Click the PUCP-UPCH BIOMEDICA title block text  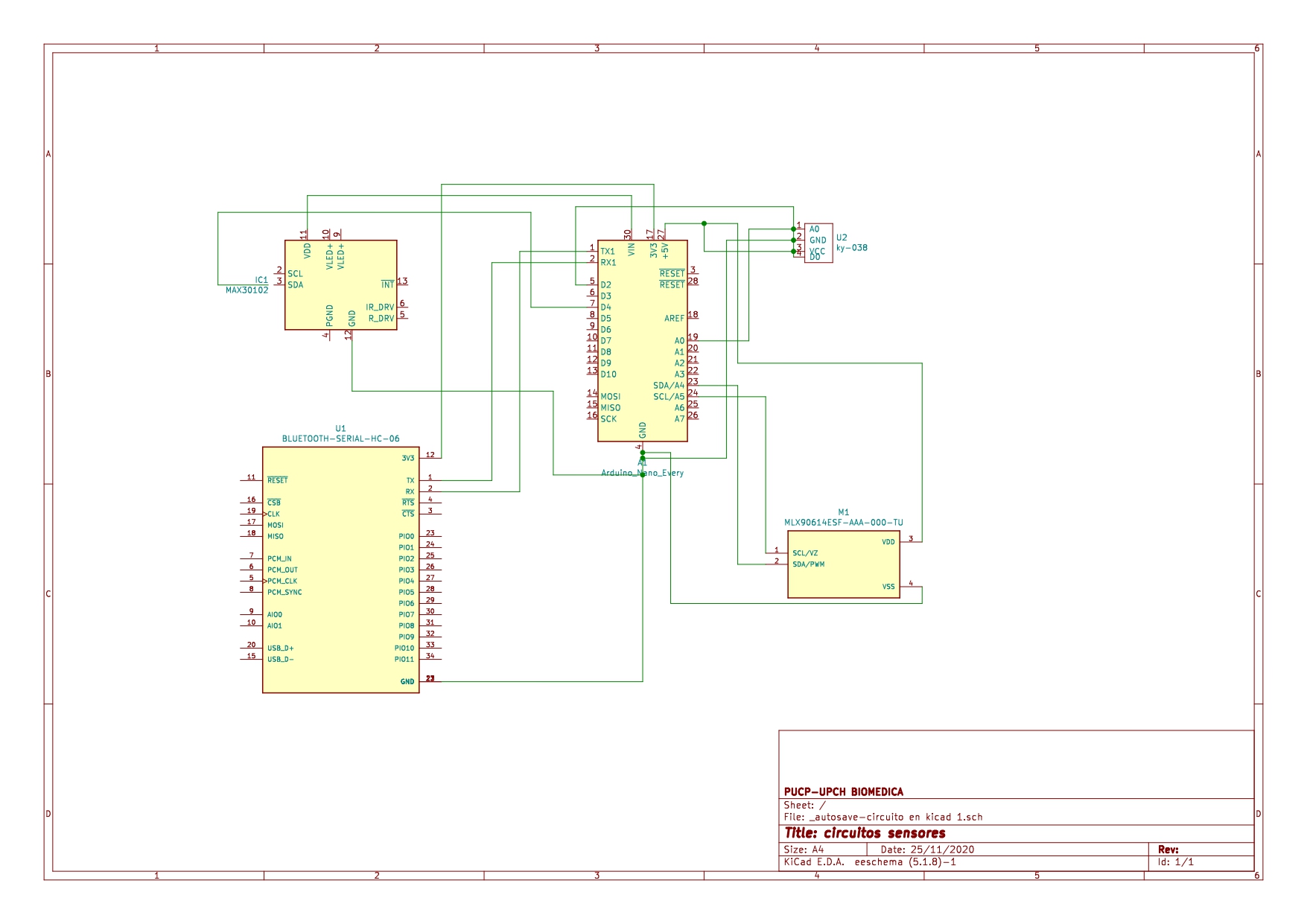click(x=843, y=792)
